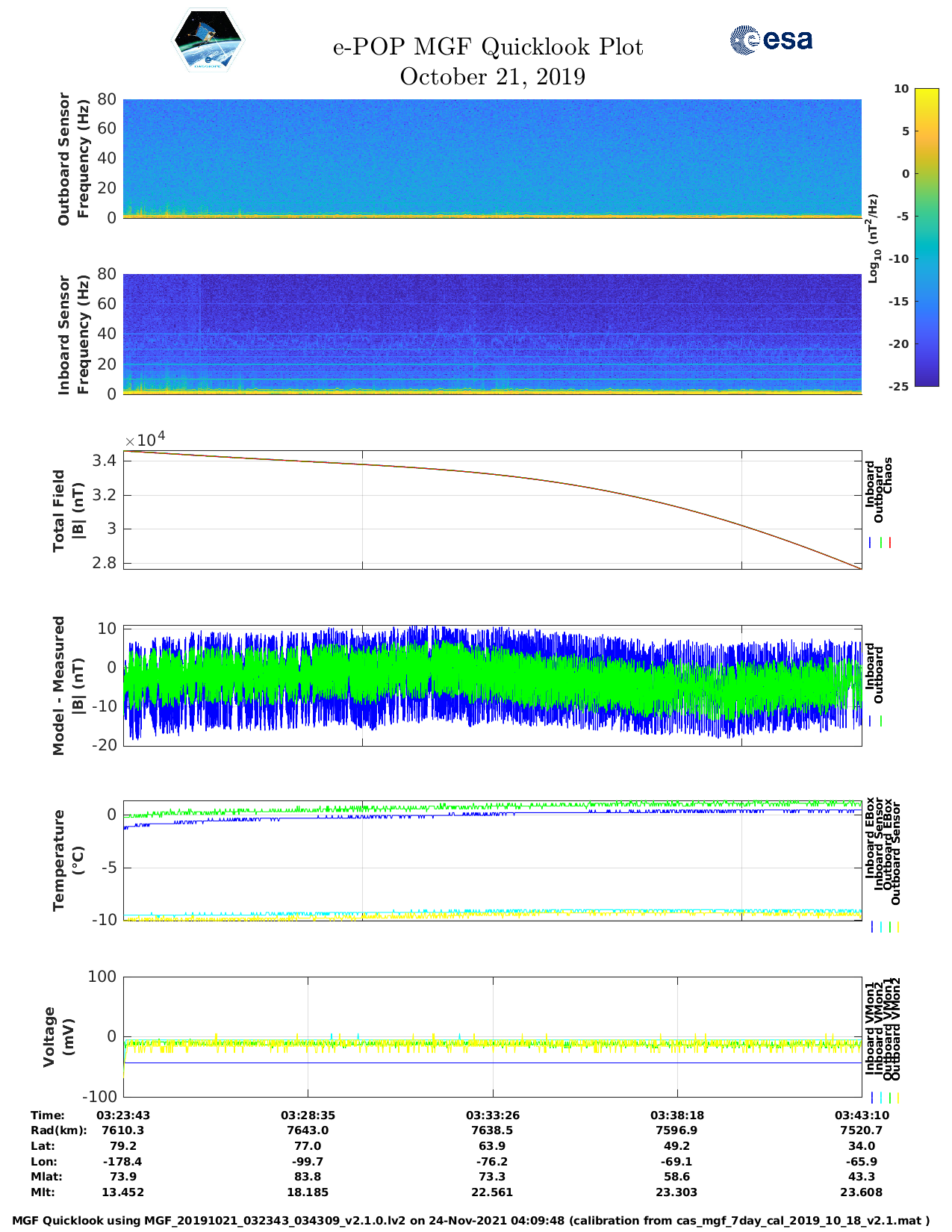Click the Outboard Sensor spectrogram panel
This screenshot has width=952, height=1232.
(x=492, y=158)
